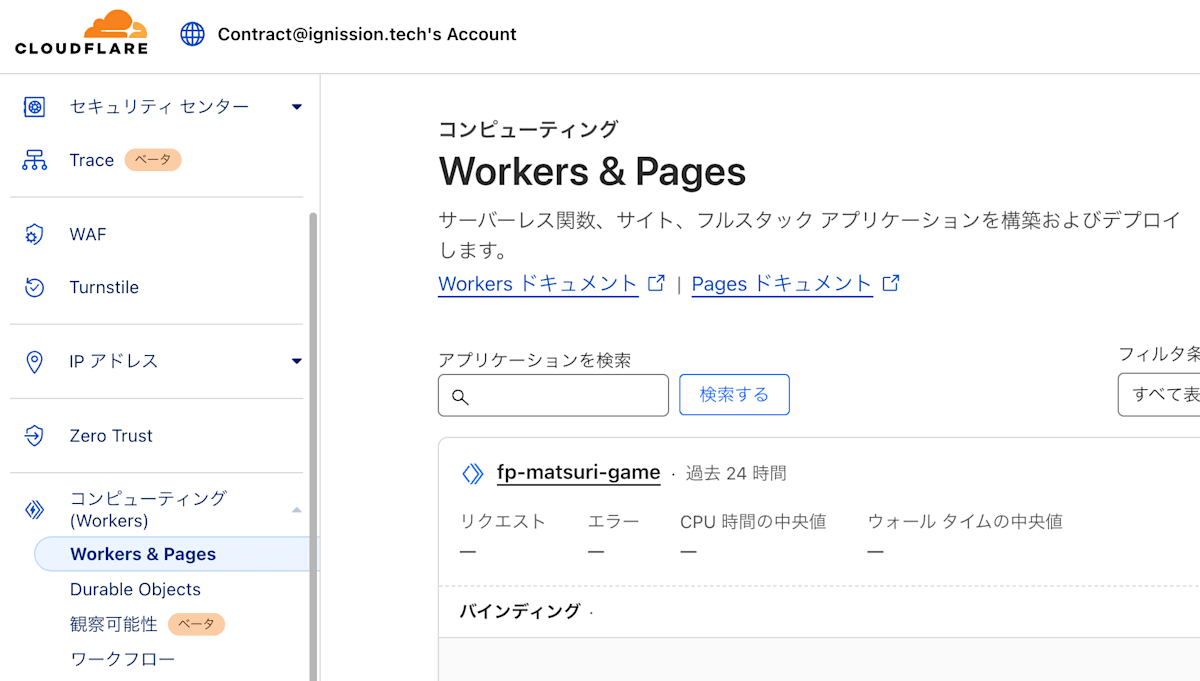
Task: Click the magnifier icon in search field
Action: [460, 396]
